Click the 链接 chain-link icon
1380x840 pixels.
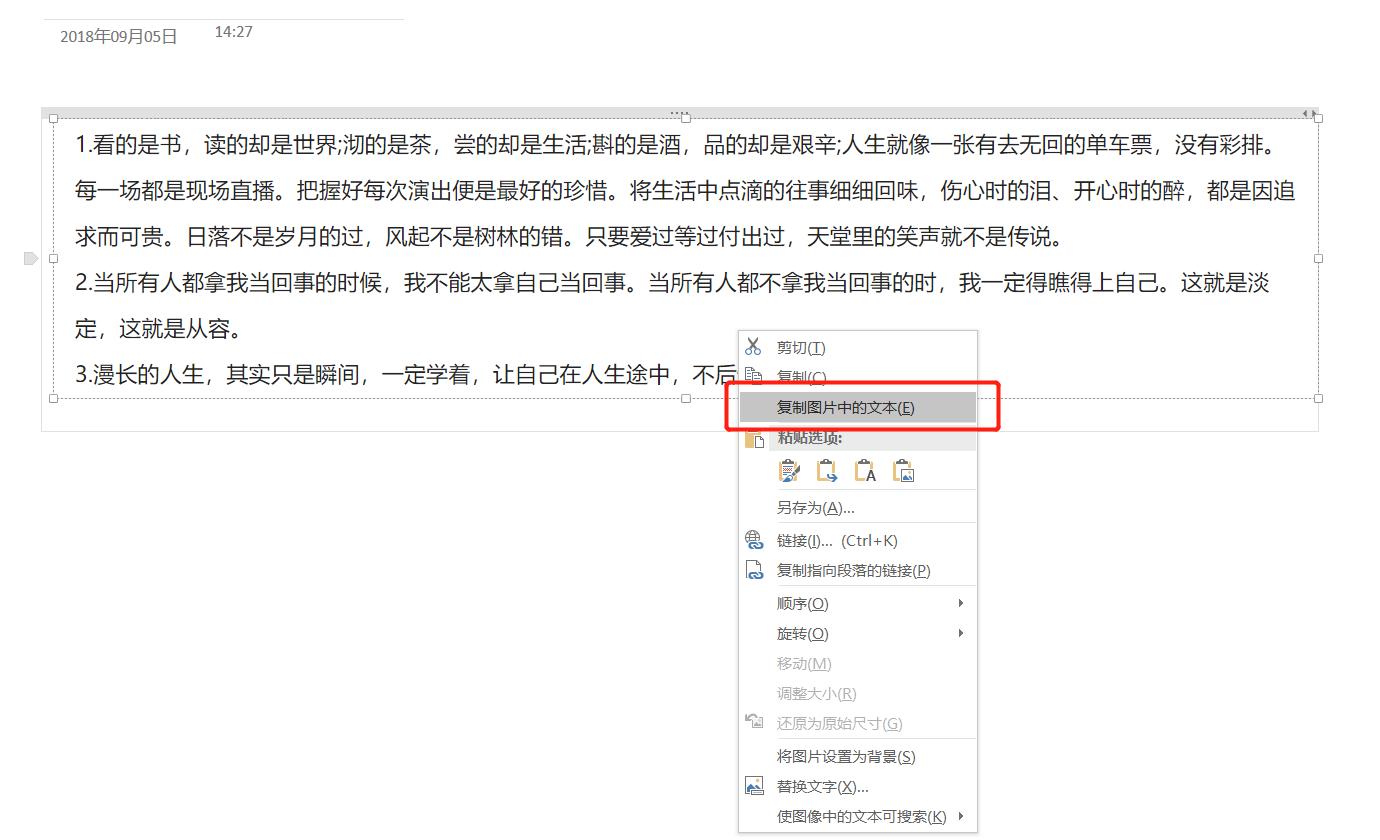754,540
